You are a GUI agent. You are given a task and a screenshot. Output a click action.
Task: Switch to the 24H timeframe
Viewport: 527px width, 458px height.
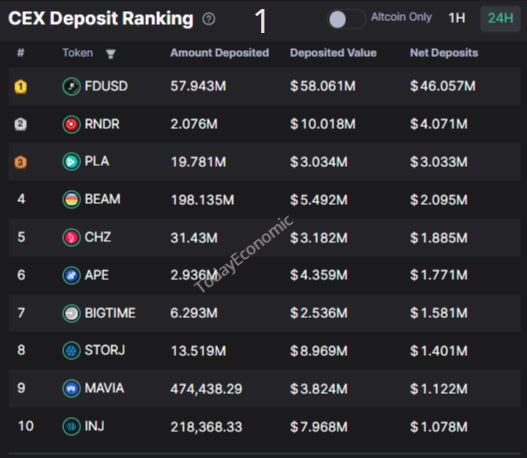(x=500, y=18)
